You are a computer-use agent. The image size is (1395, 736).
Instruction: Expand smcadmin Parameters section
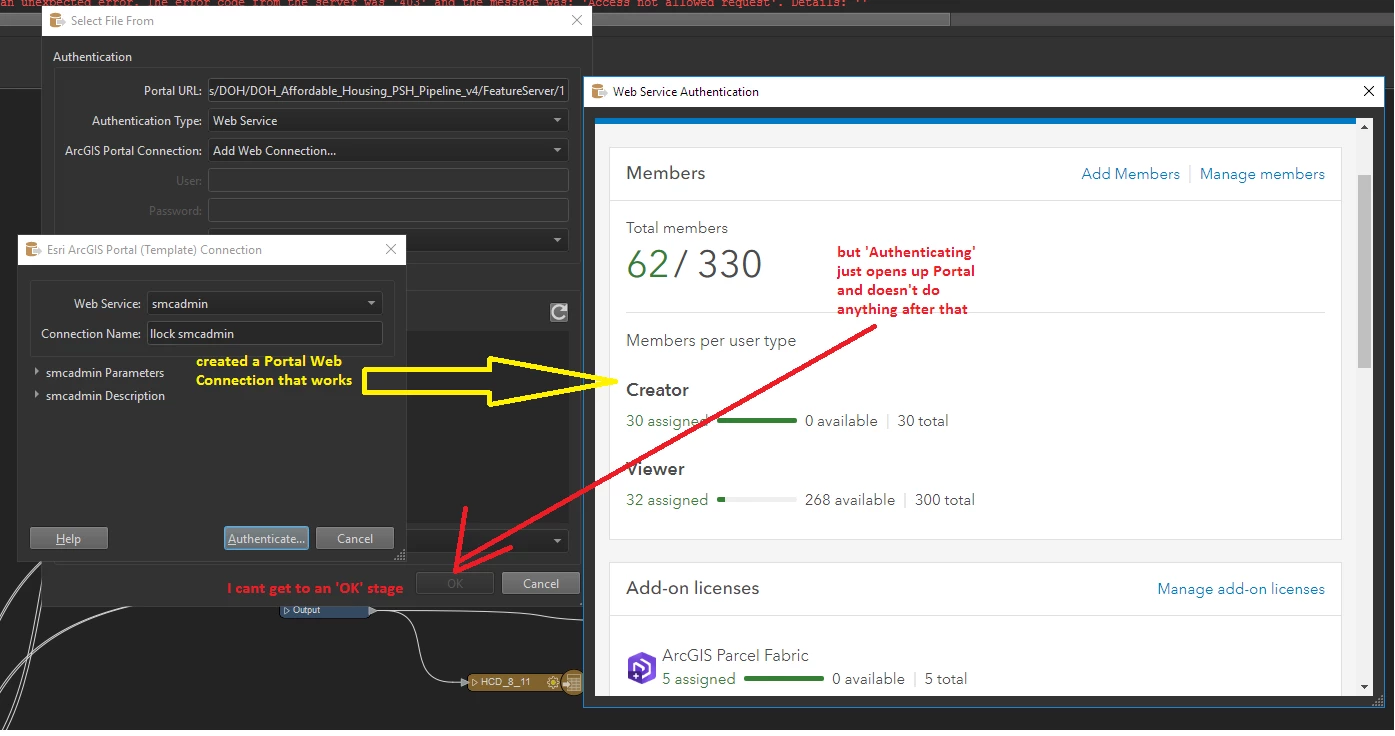(x=37, y=372)
